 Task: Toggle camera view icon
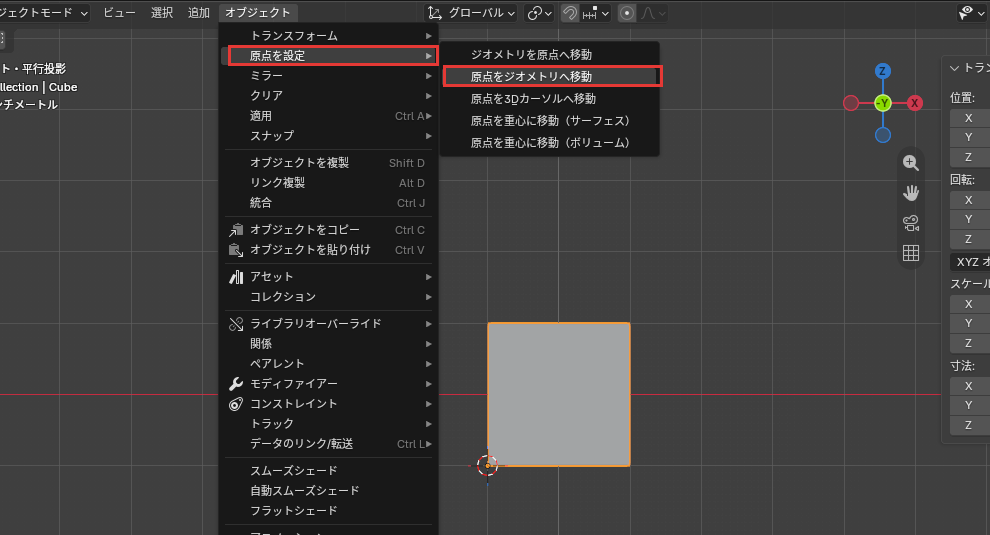[910, 223]
